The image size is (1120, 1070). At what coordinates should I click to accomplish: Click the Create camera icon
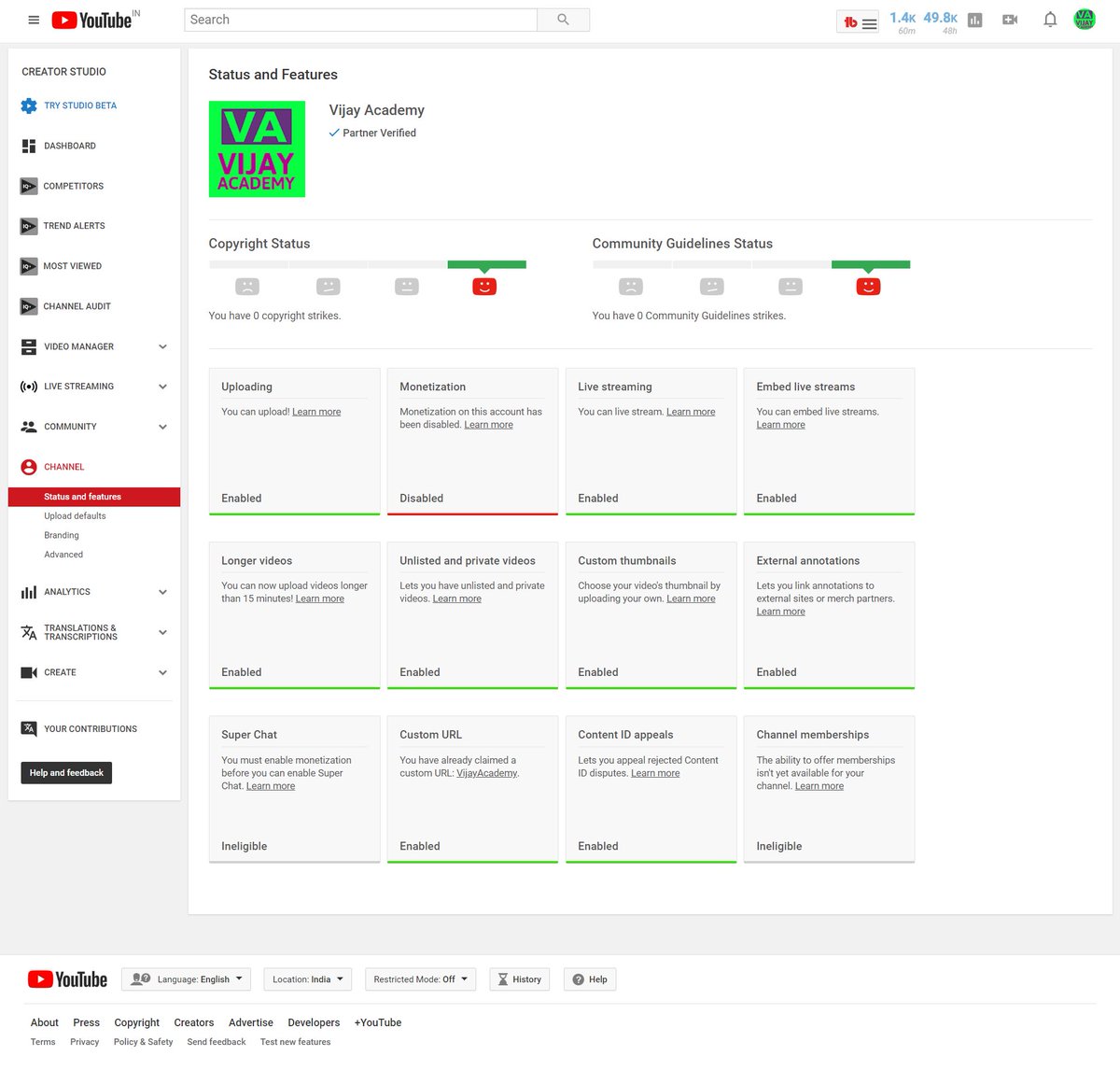[x=29, y=672]
